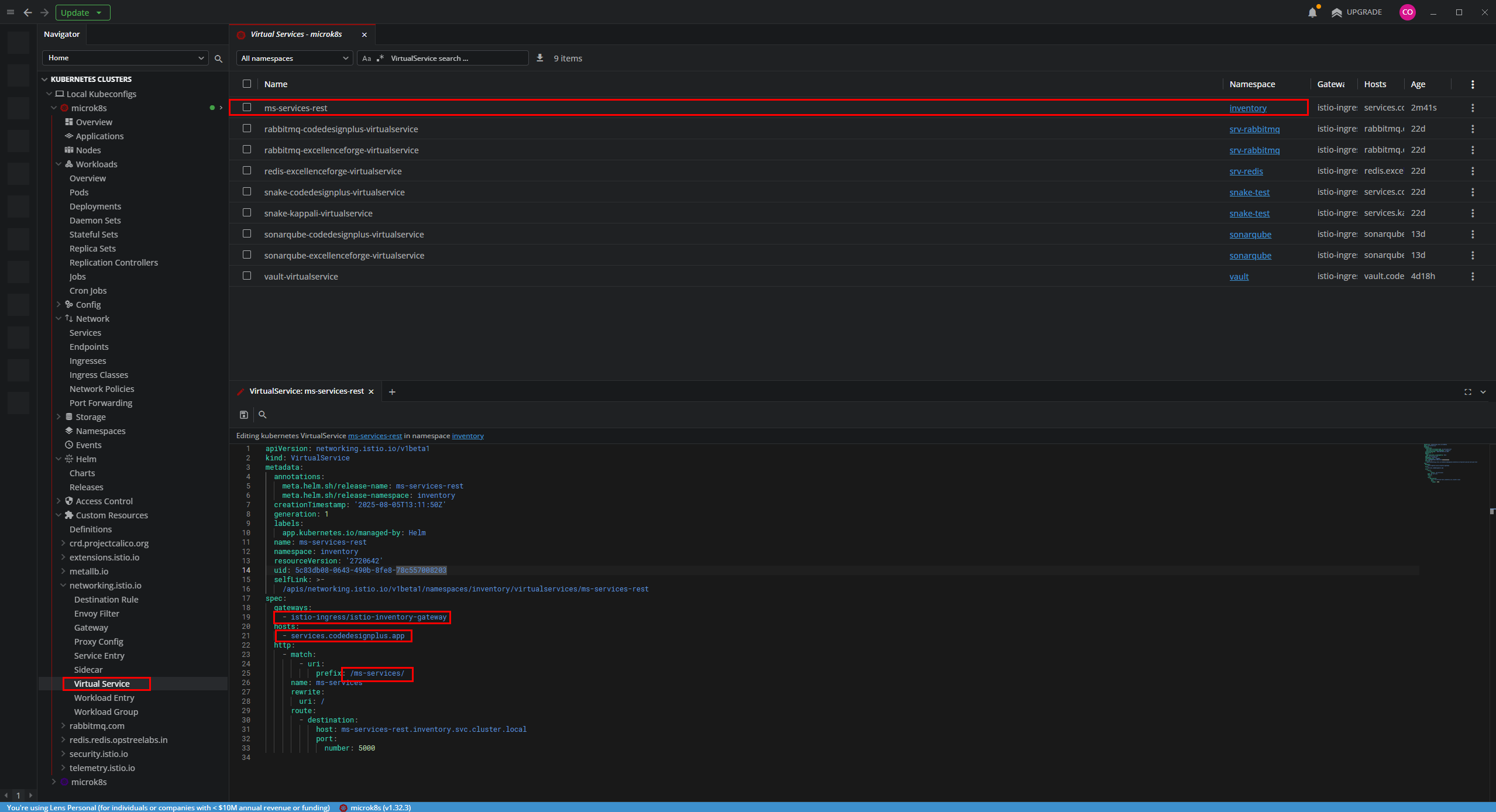Open the Update dropdown button
Screen dimensions: 1496x812
click(82, 12)
